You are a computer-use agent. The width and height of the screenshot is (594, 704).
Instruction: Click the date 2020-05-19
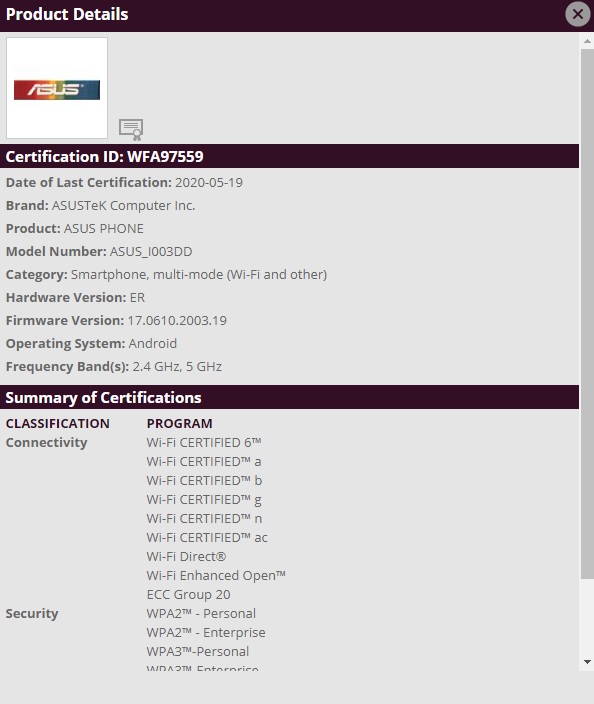(x=209, y=183)
